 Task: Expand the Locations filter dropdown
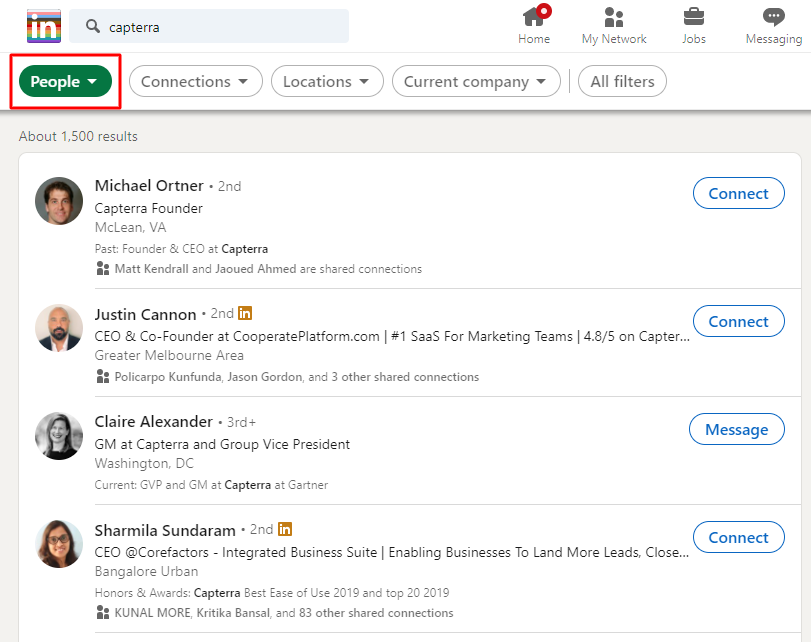[x=327, y=81]
